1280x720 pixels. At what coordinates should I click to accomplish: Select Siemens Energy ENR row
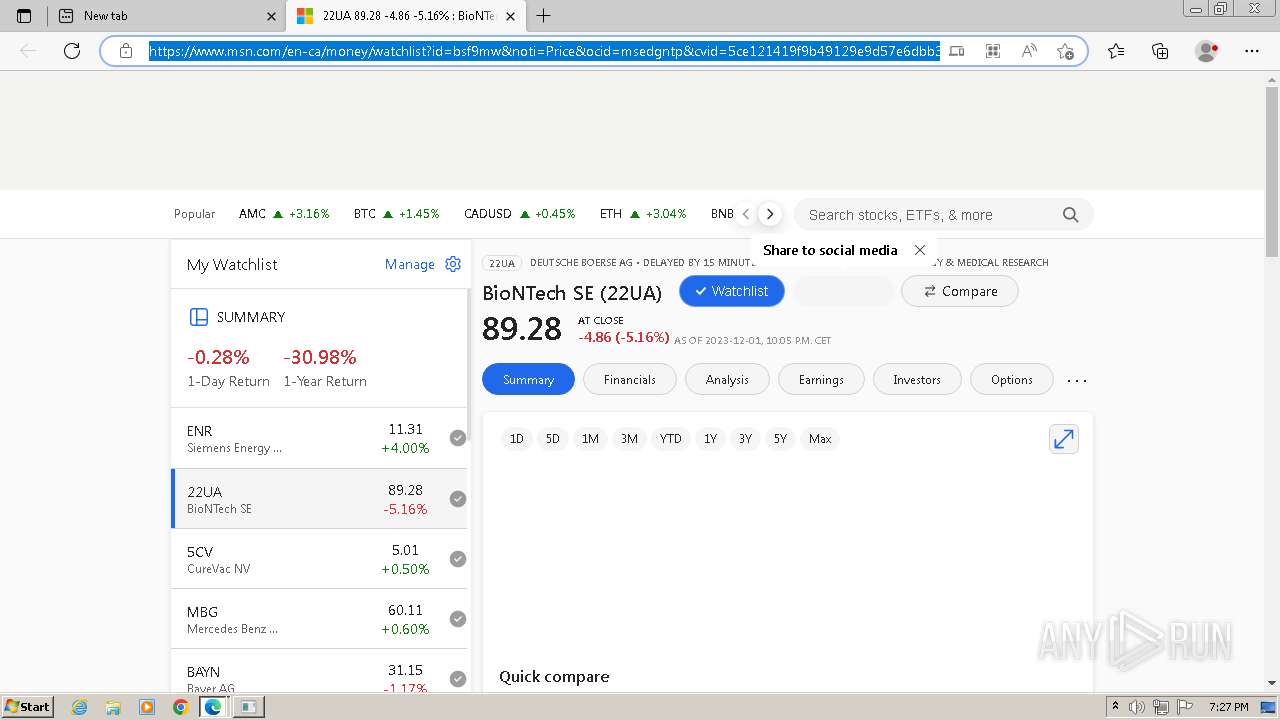click(x=319, y=438)
